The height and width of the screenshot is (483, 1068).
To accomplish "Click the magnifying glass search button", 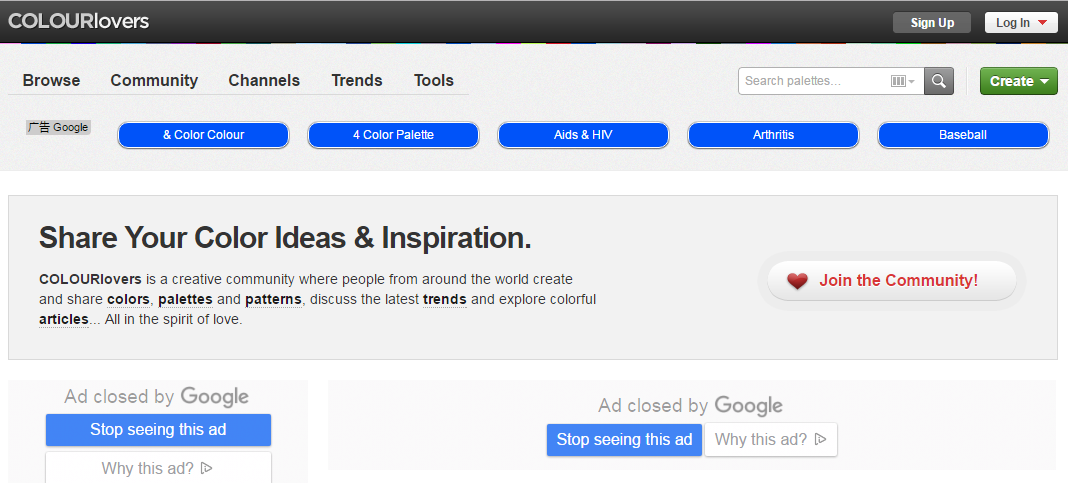I will 939,81.
